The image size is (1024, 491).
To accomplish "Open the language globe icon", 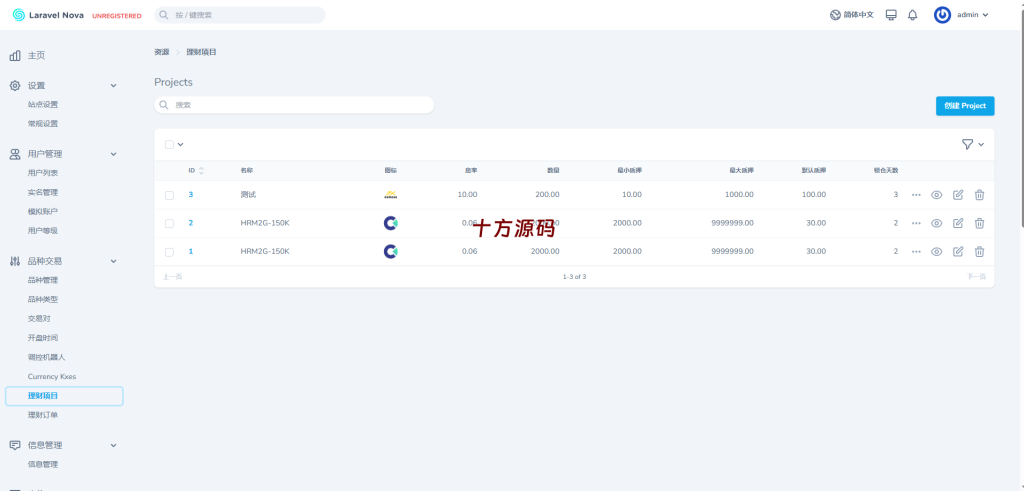I will 835,15.
